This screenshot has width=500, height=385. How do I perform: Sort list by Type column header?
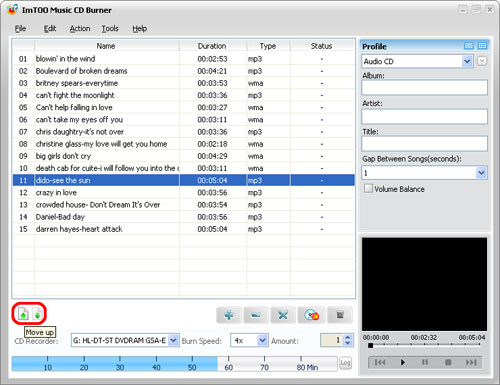268,46
